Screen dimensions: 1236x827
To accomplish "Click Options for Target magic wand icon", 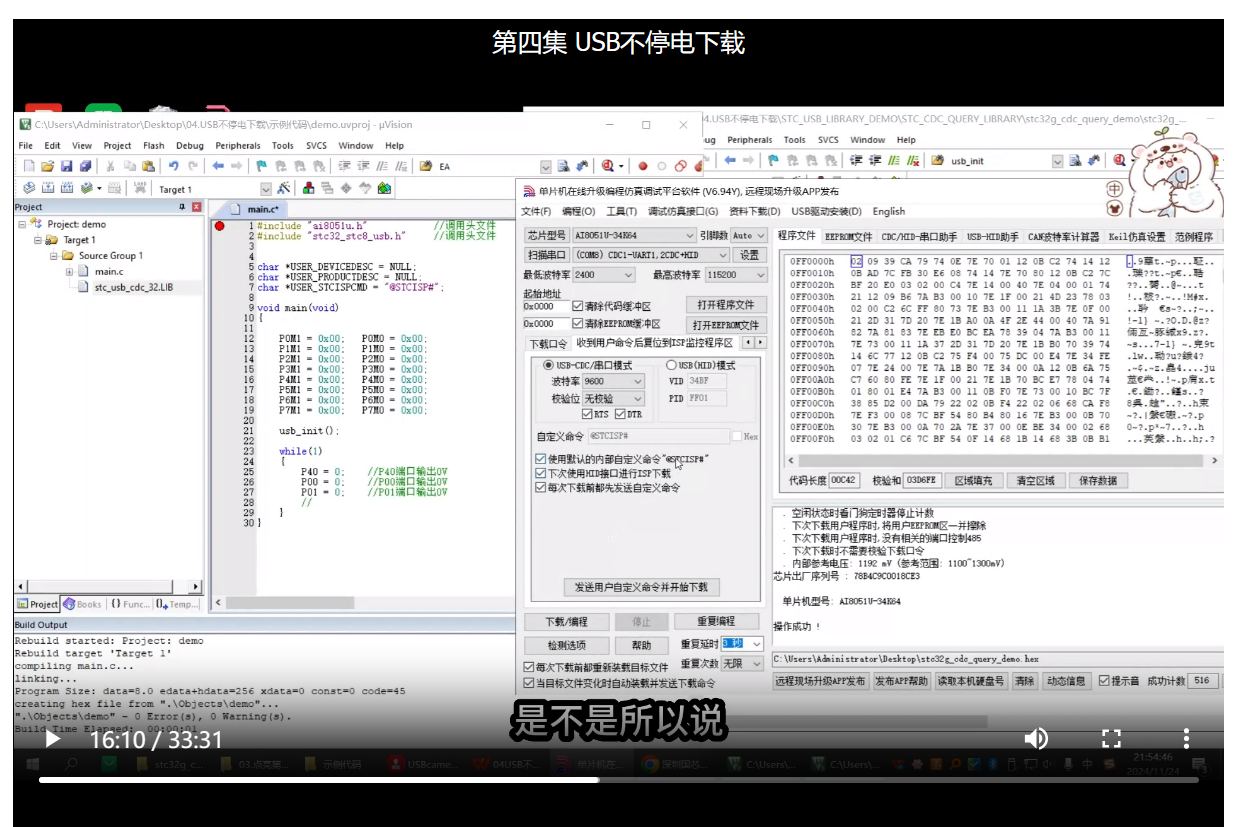I will pos(284,188).
